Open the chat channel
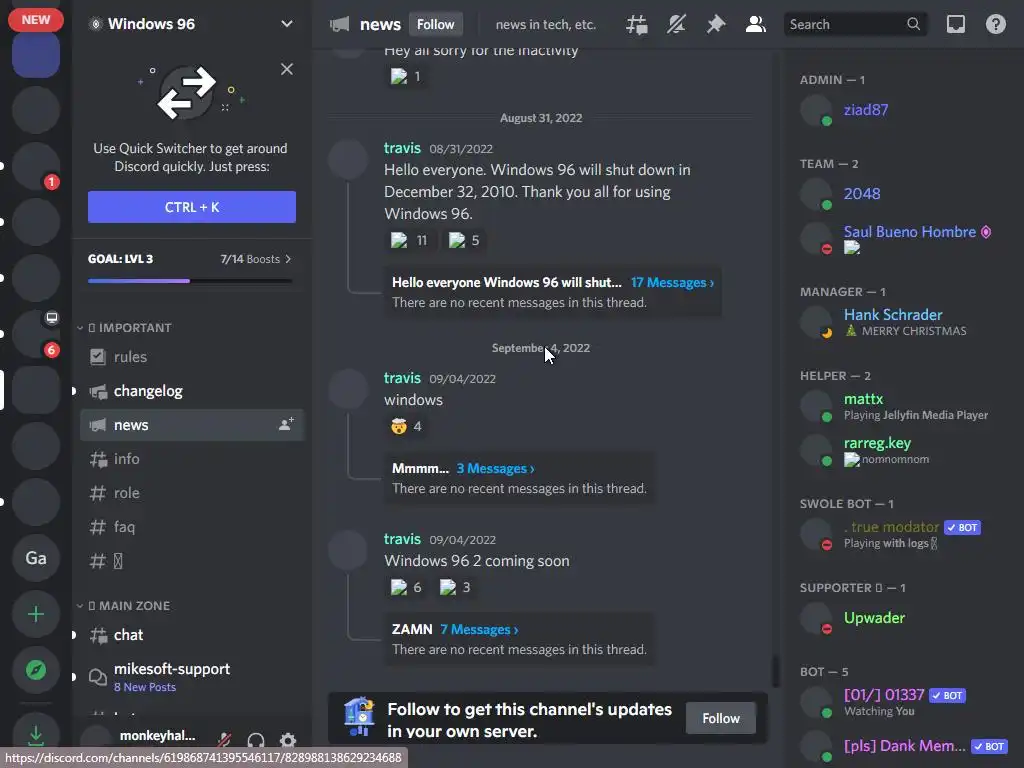The width and height of the screenshot is (1024, 768). click(192, 635)
